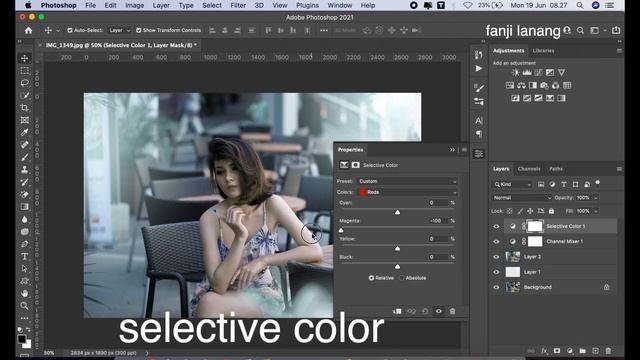
Task: Choose the Relative radio option
Action: pyautogui.click(x=371, y=278)
